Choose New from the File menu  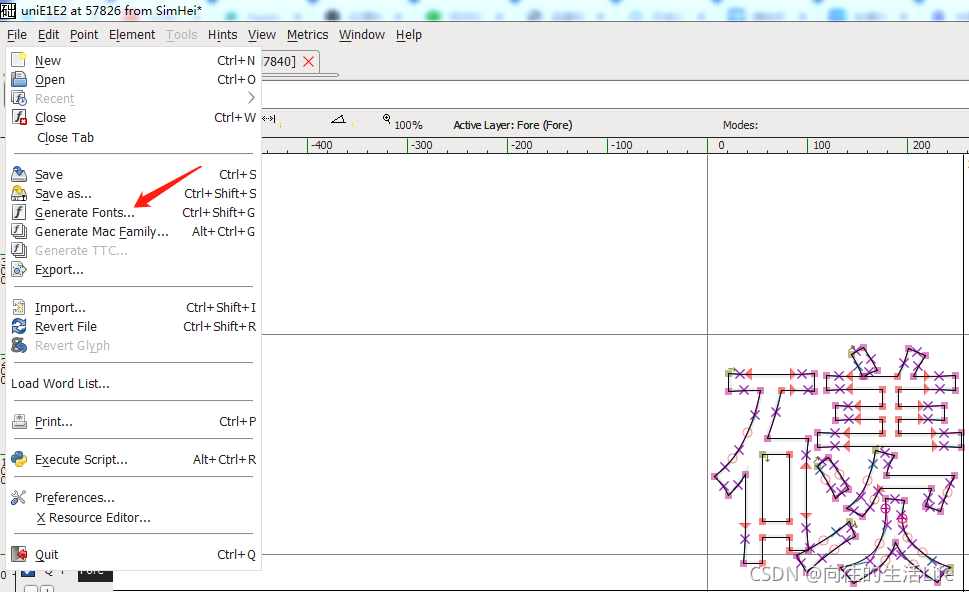tap(133, 61)
